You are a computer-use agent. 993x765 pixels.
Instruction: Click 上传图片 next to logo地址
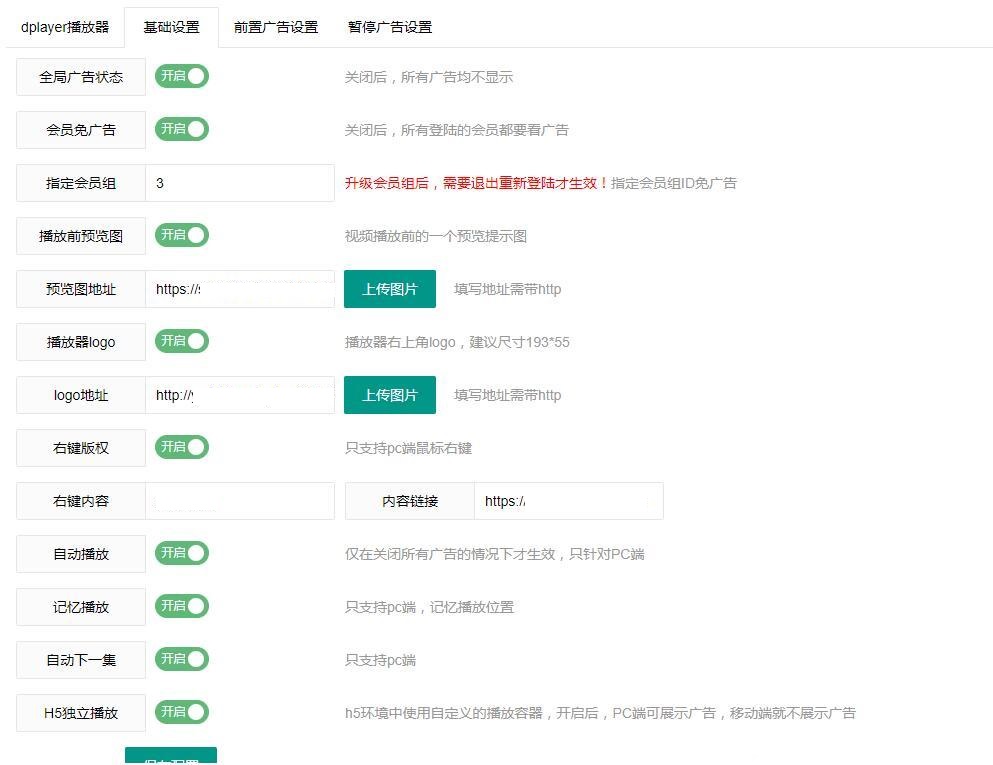[389, 394]
